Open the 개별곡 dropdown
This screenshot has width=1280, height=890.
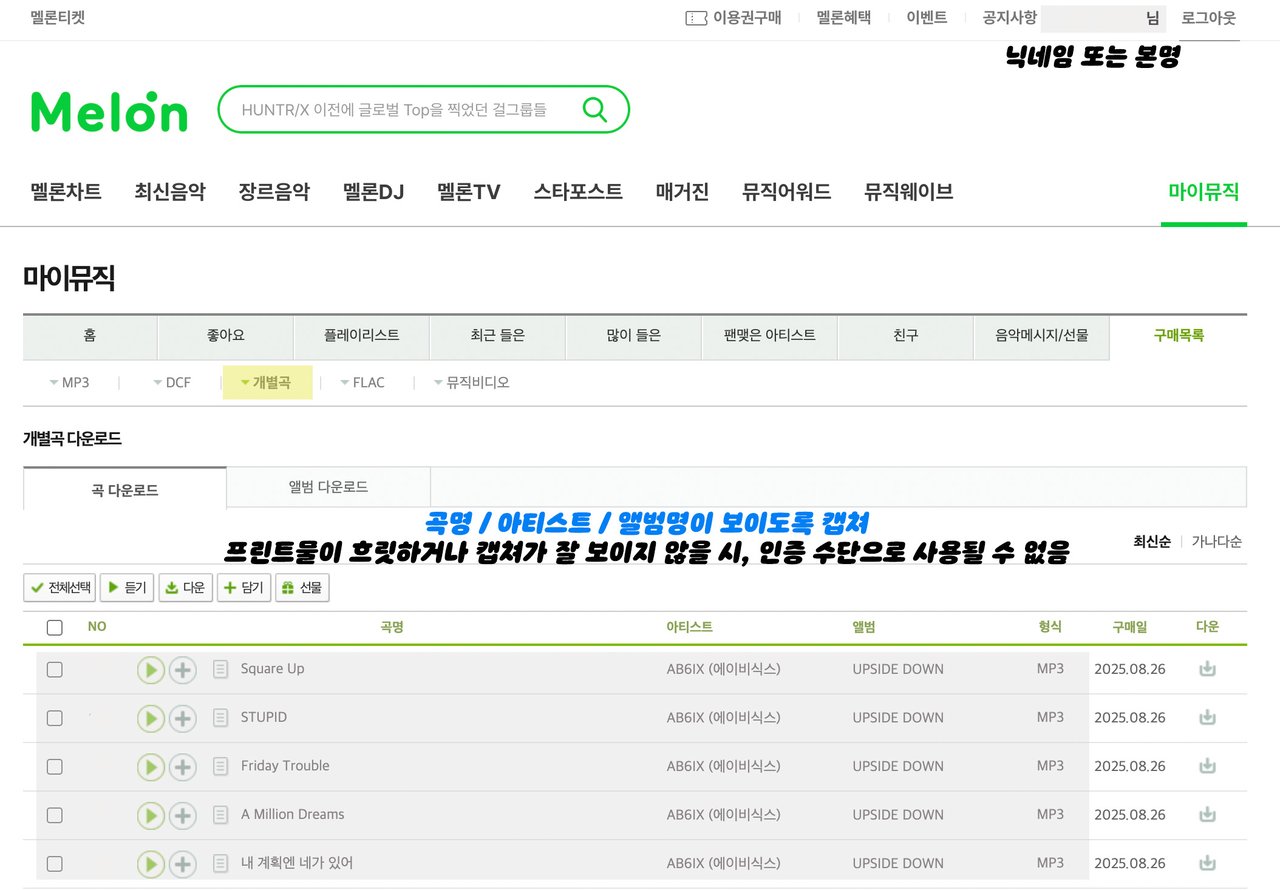coord(266,383)
